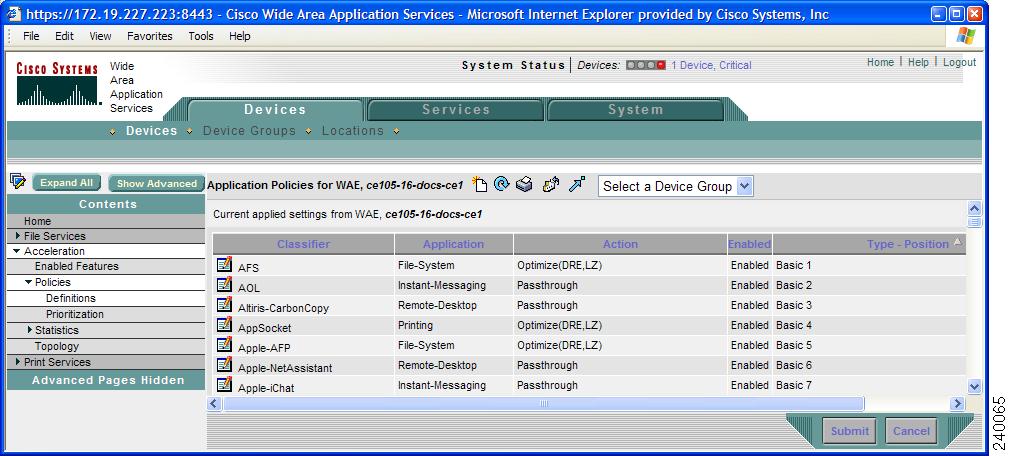
Task: Open the Favorites menu
Action: (x=150, y=36)
